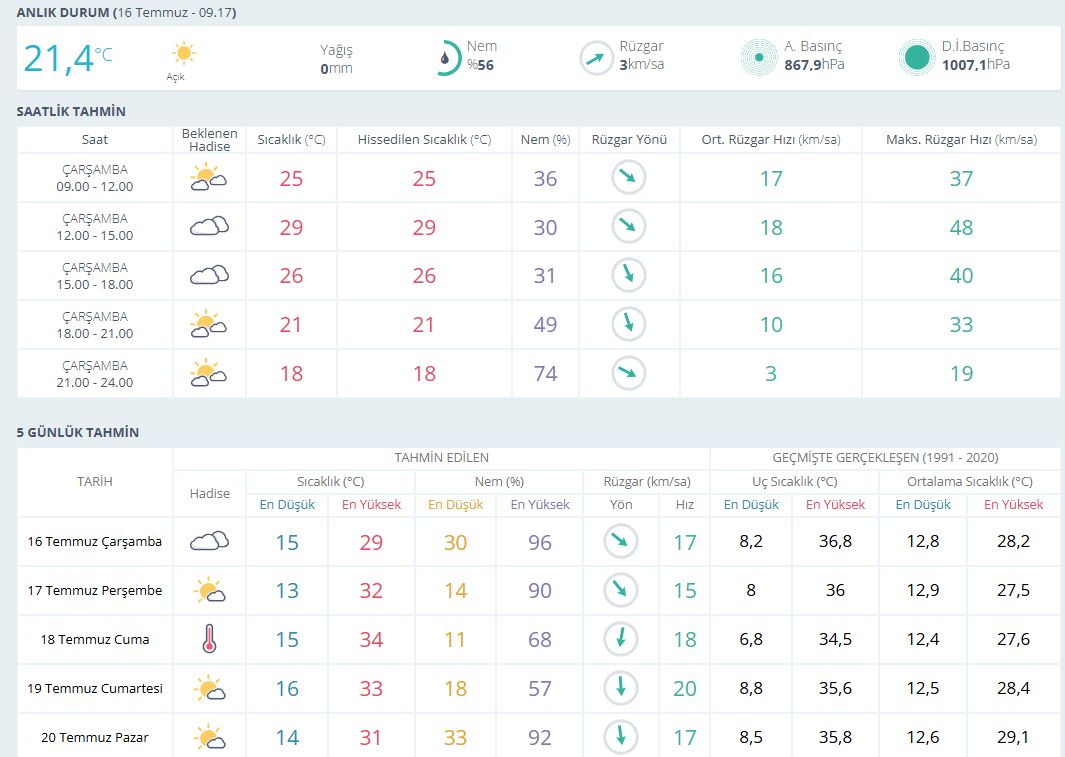Click the wind direction icon for 09.00 - 12.00
This screenshot has height=757, width=1065.
click(629, 178)
